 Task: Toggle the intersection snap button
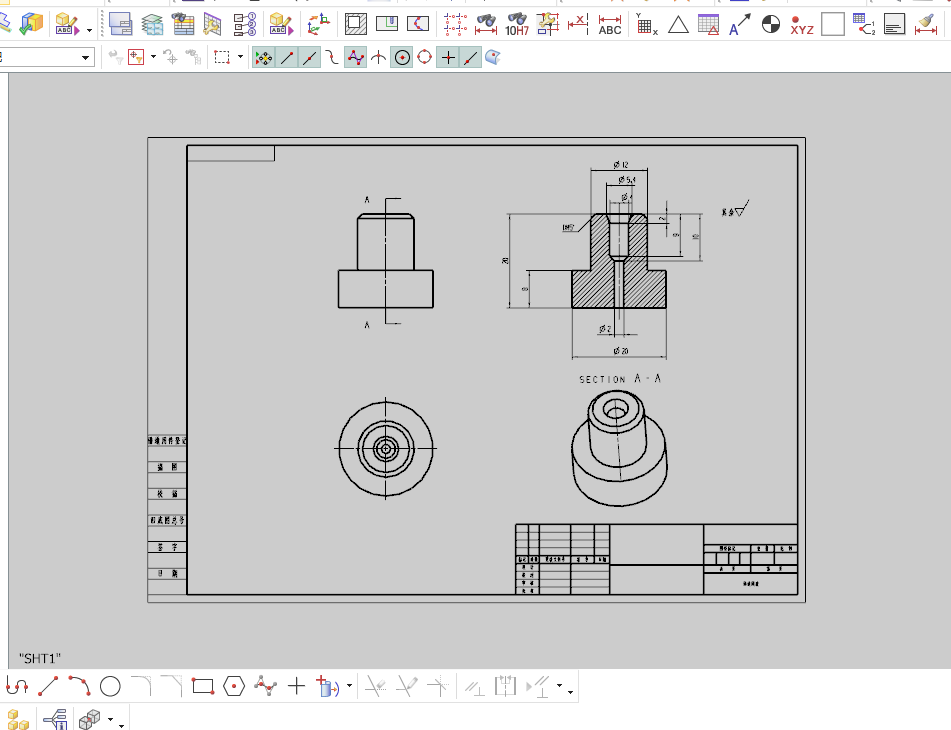pos(378,58)
